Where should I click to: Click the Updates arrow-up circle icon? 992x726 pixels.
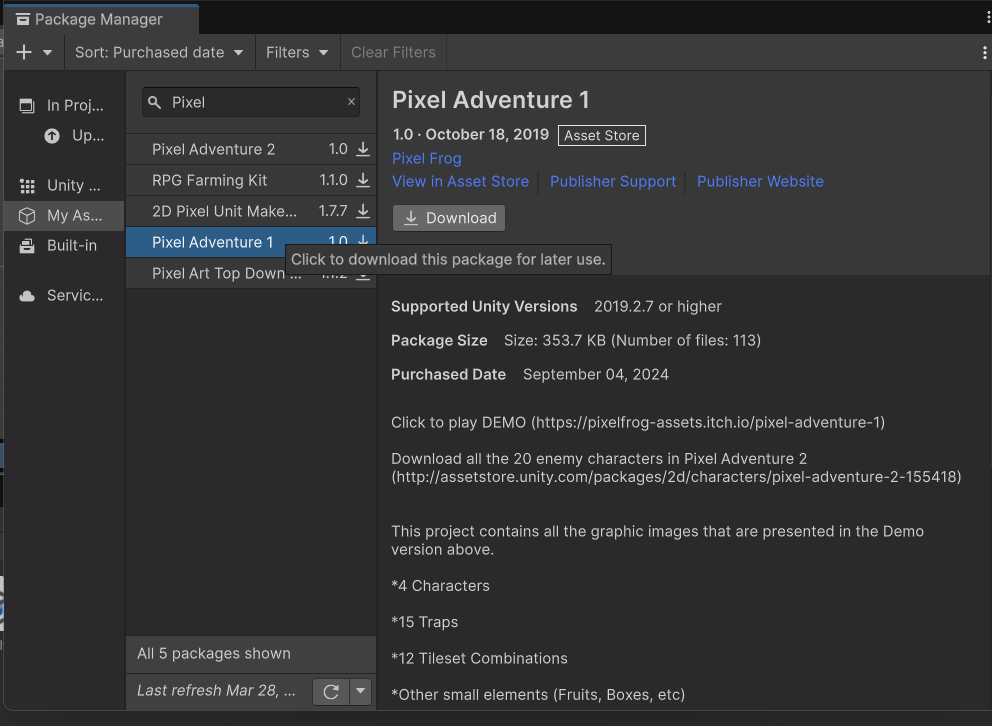(52, 135)
